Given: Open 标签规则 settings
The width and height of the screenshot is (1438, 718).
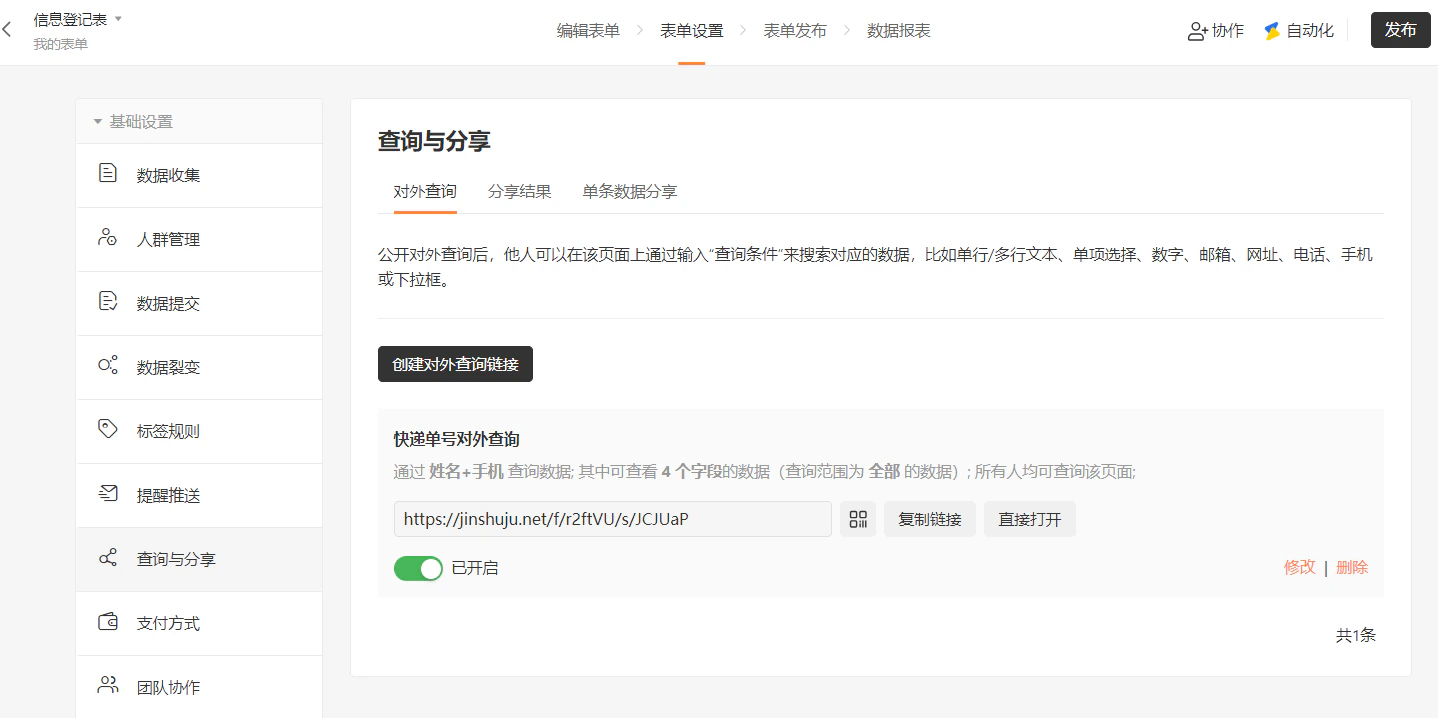Looking at the screenshot, I should 199,431.
